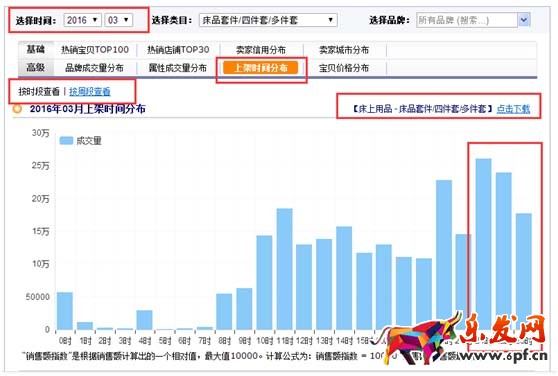Switch to 热销宝贝TOP100 tab
Image resolution: width=558 pixels, height=376 pixels.
click(x=95, y=50)
